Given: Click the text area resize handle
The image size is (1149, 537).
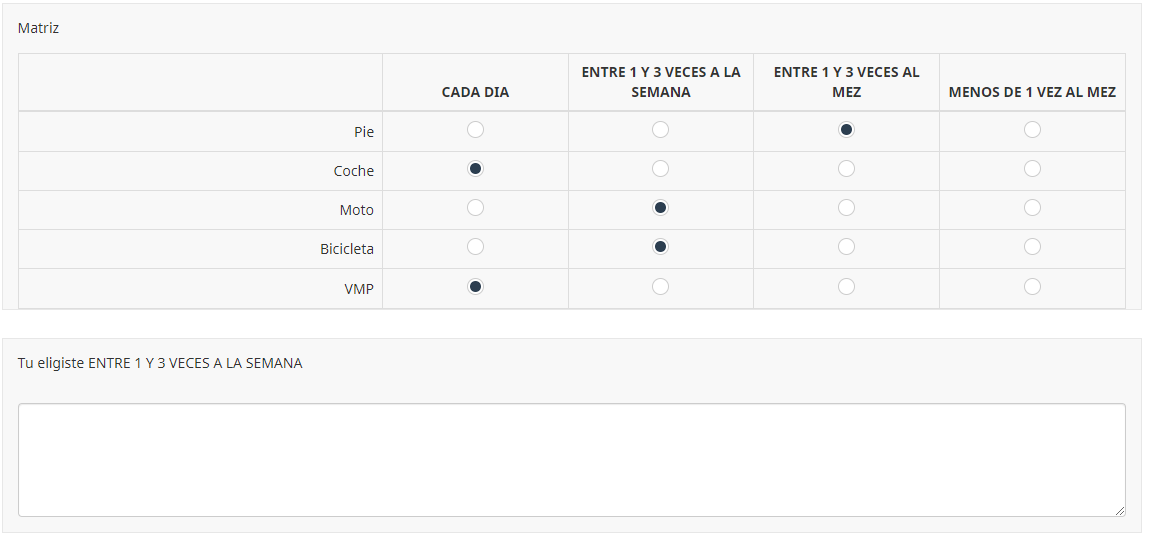Looking at the screenshot, I should coord(1119,510).
